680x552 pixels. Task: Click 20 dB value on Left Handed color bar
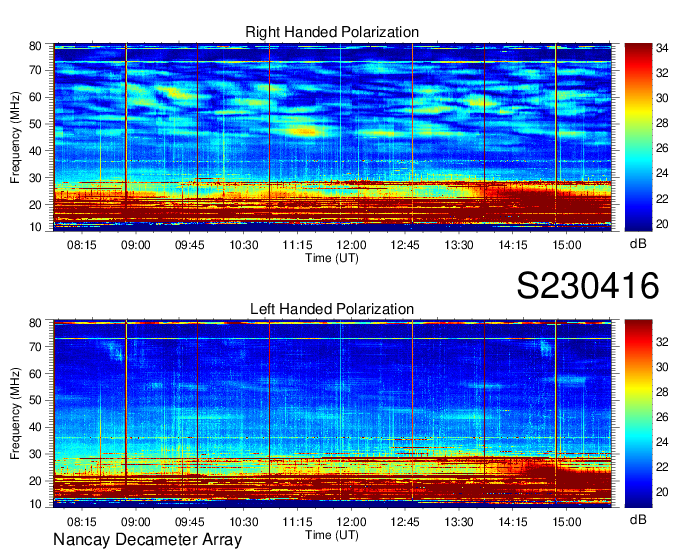[x=662, y=492]
